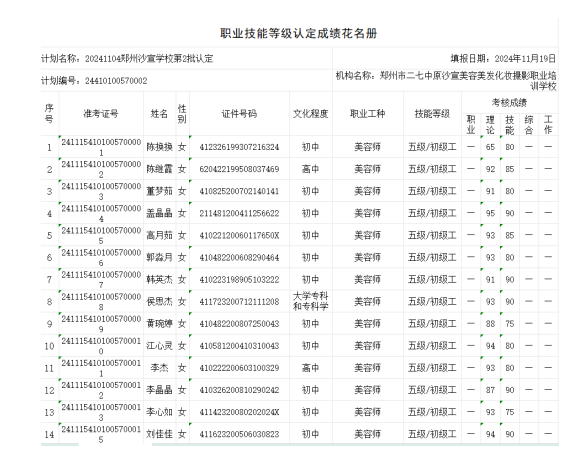Select the 考核成绩 merged header
Viewport: 584px width, 459px height.
tap(510, 102)
